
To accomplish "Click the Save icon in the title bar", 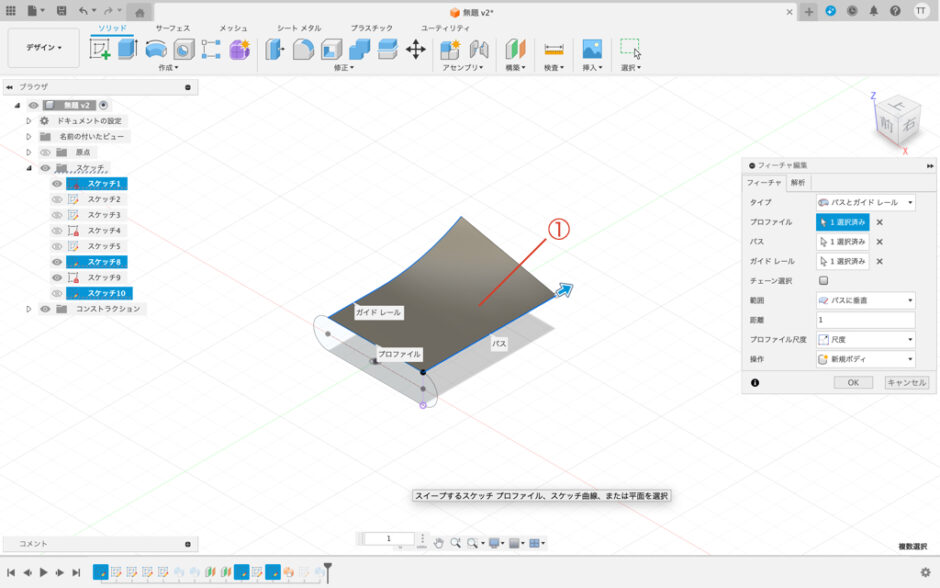I will pyautogui.click(x=62, y=11).
